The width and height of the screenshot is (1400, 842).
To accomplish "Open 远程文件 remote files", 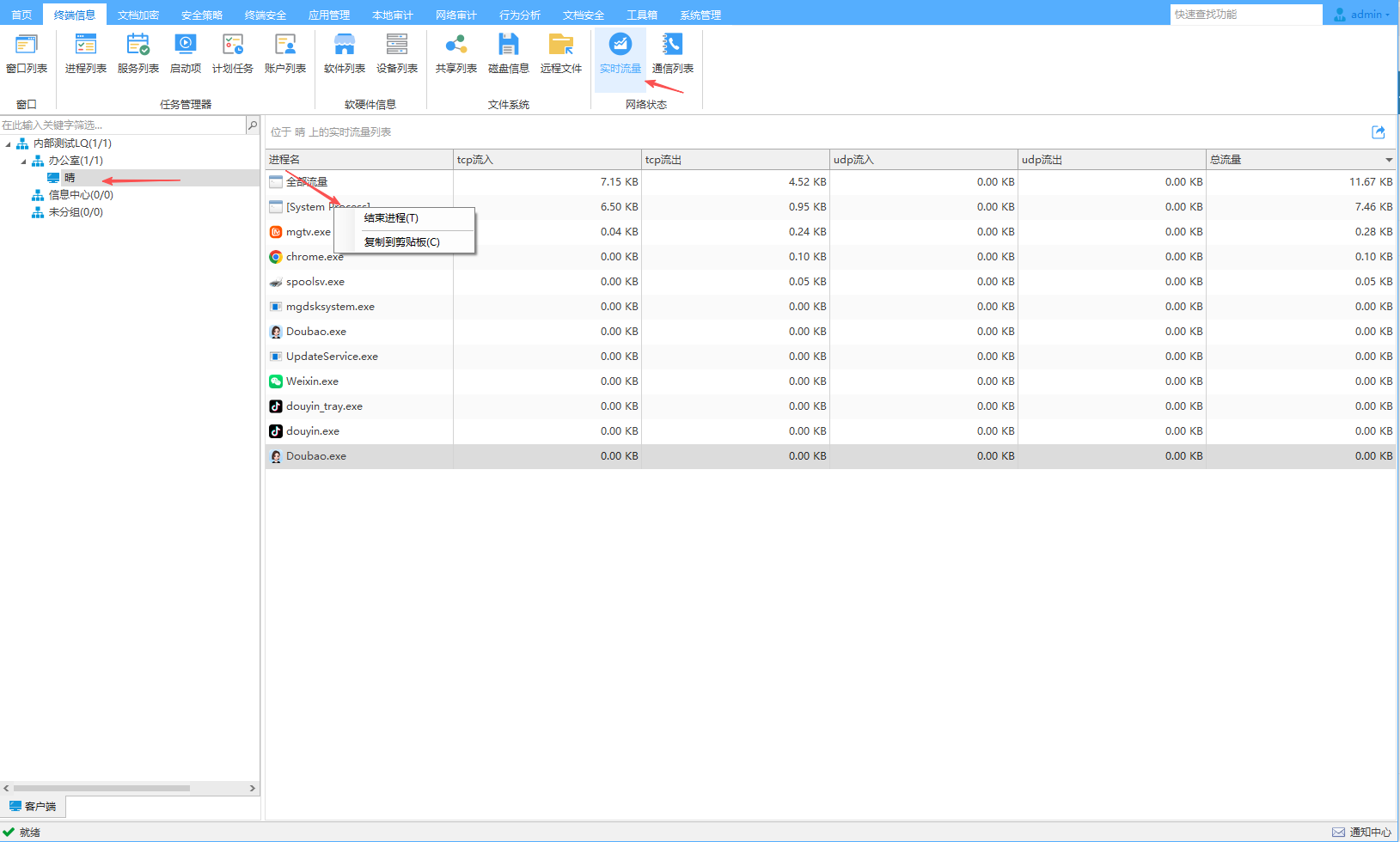I will coord(560,53).
